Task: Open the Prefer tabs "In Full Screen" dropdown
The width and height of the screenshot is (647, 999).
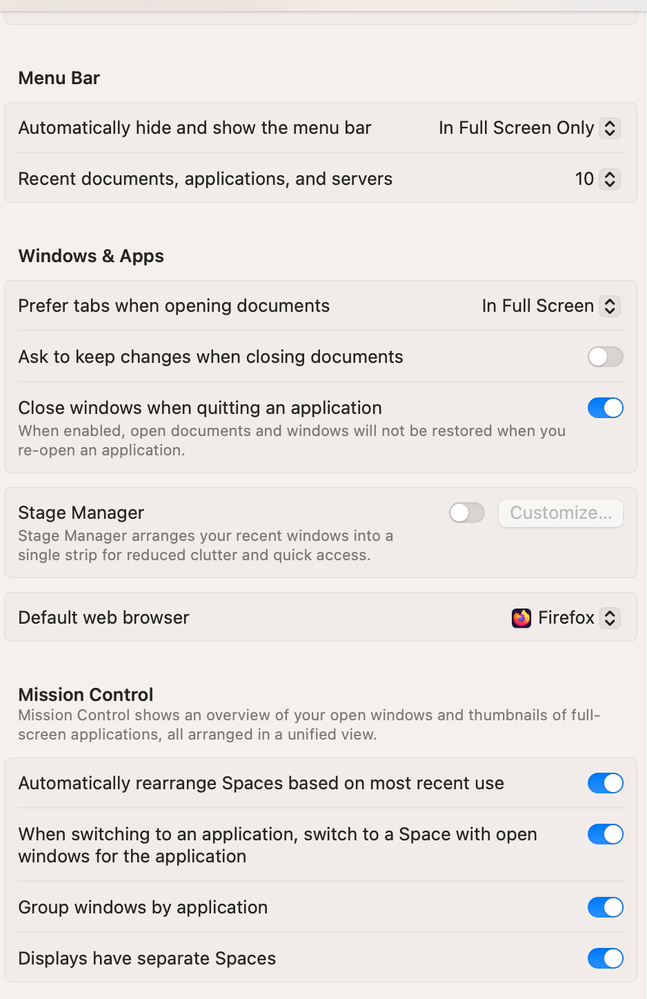Action: pos(550,306)
